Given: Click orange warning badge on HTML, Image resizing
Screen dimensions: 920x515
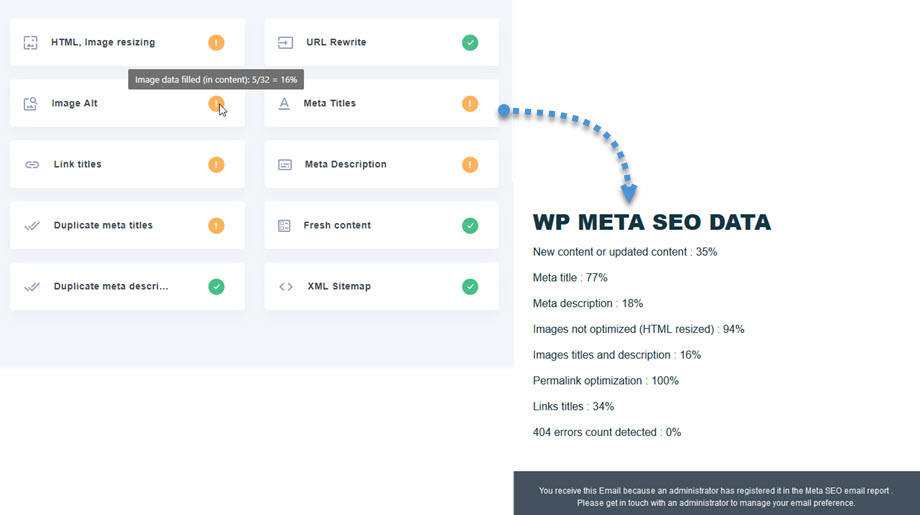Looking at the screenshot, I should [216, 43].
